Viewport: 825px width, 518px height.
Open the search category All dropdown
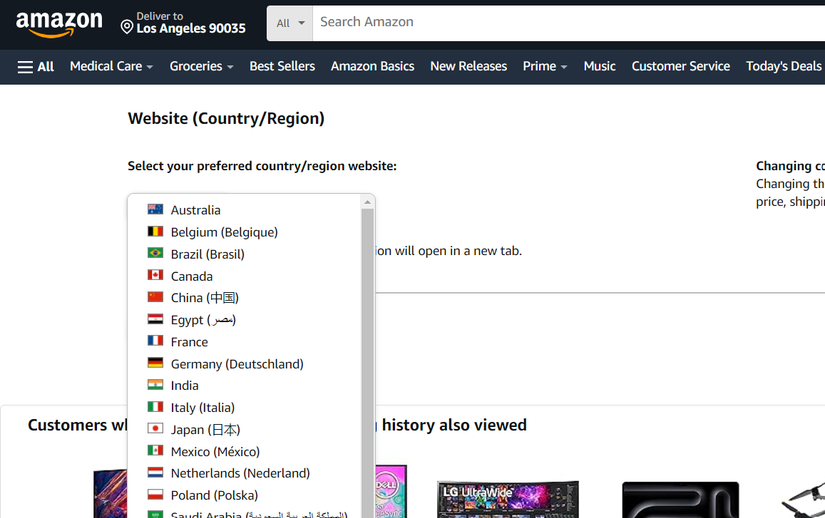tap(290, 23)
